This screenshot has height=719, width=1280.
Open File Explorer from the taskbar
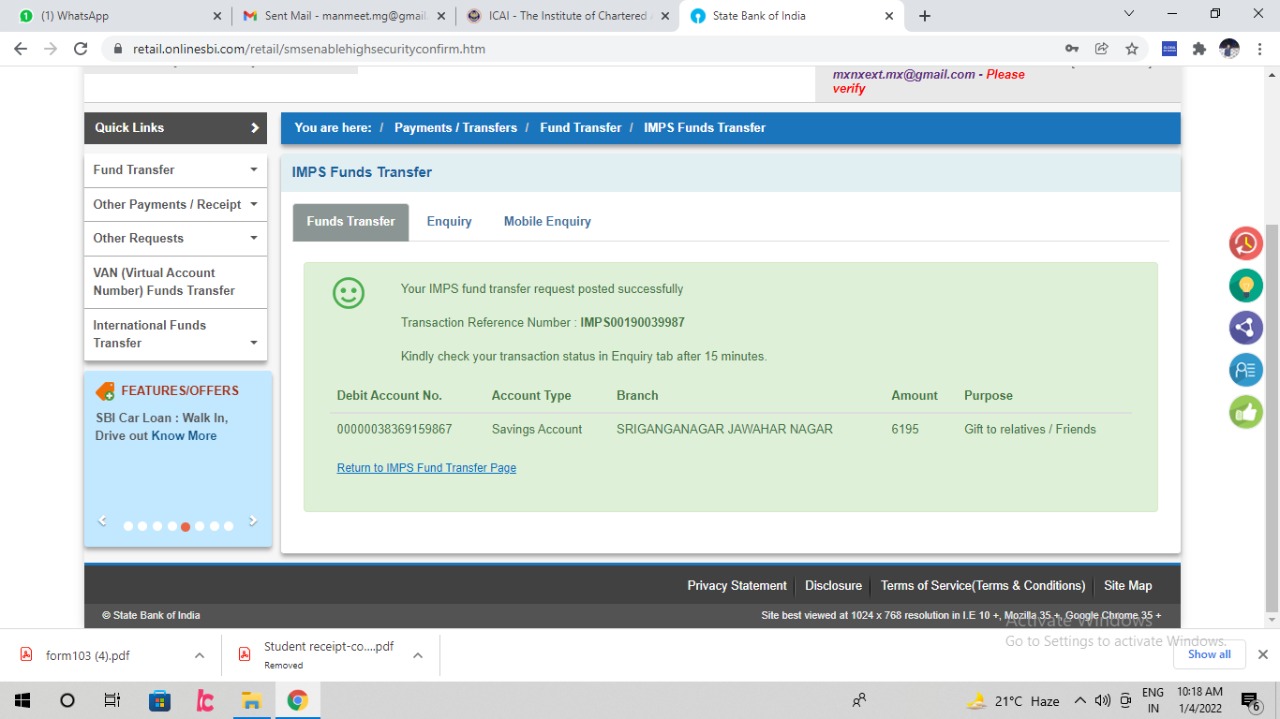click(251, 700)
